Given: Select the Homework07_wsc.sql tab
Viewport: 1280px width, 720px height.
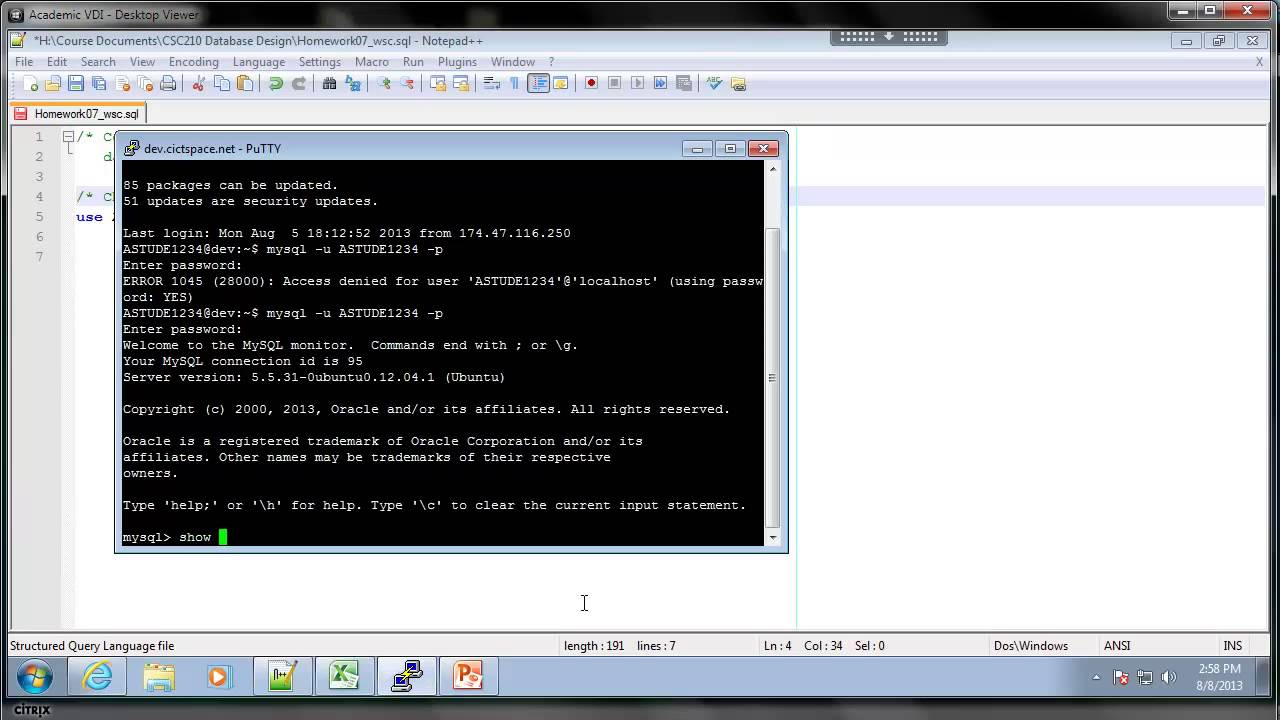Looking at the screenshot, I should 78,114.
